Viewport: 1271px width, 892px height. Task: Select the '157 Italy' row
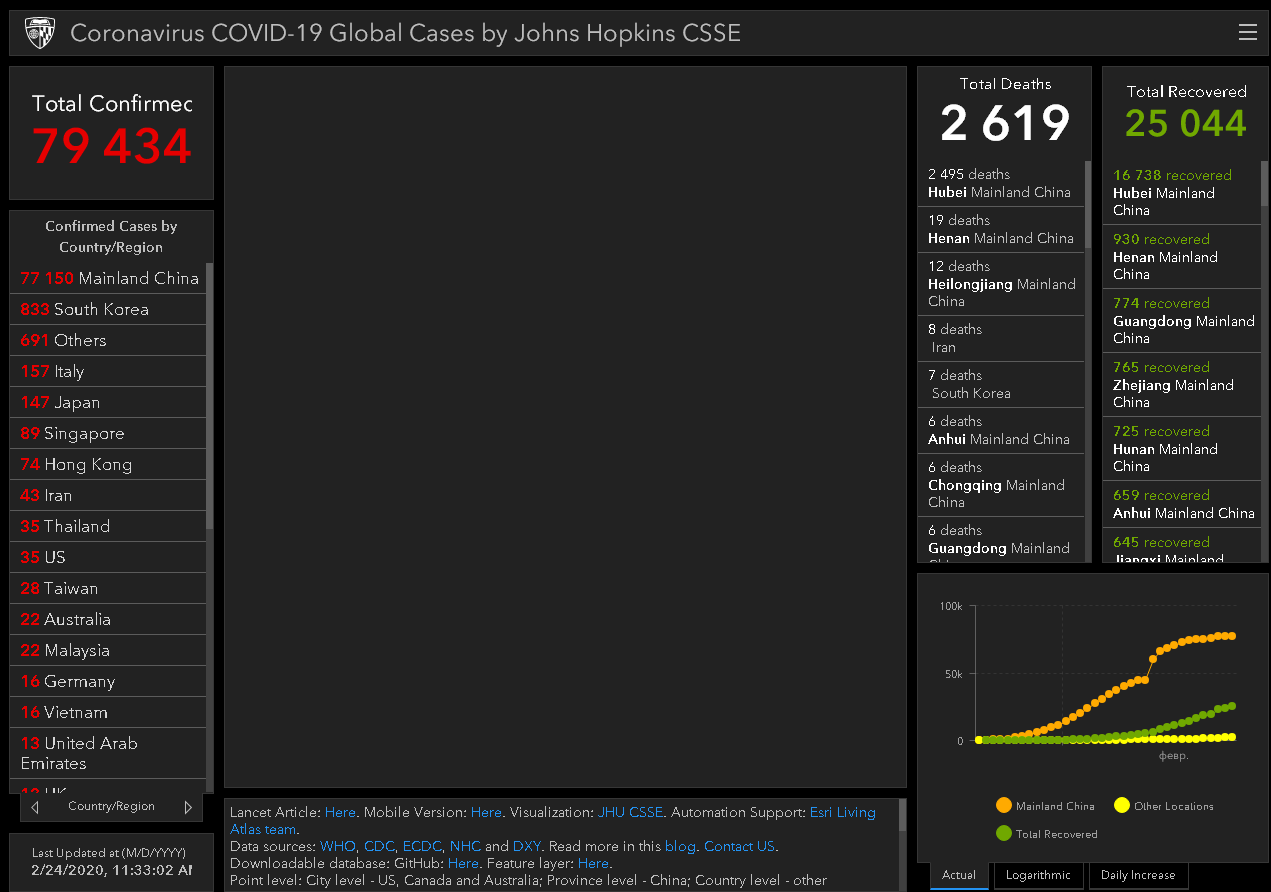click(108, 371)
